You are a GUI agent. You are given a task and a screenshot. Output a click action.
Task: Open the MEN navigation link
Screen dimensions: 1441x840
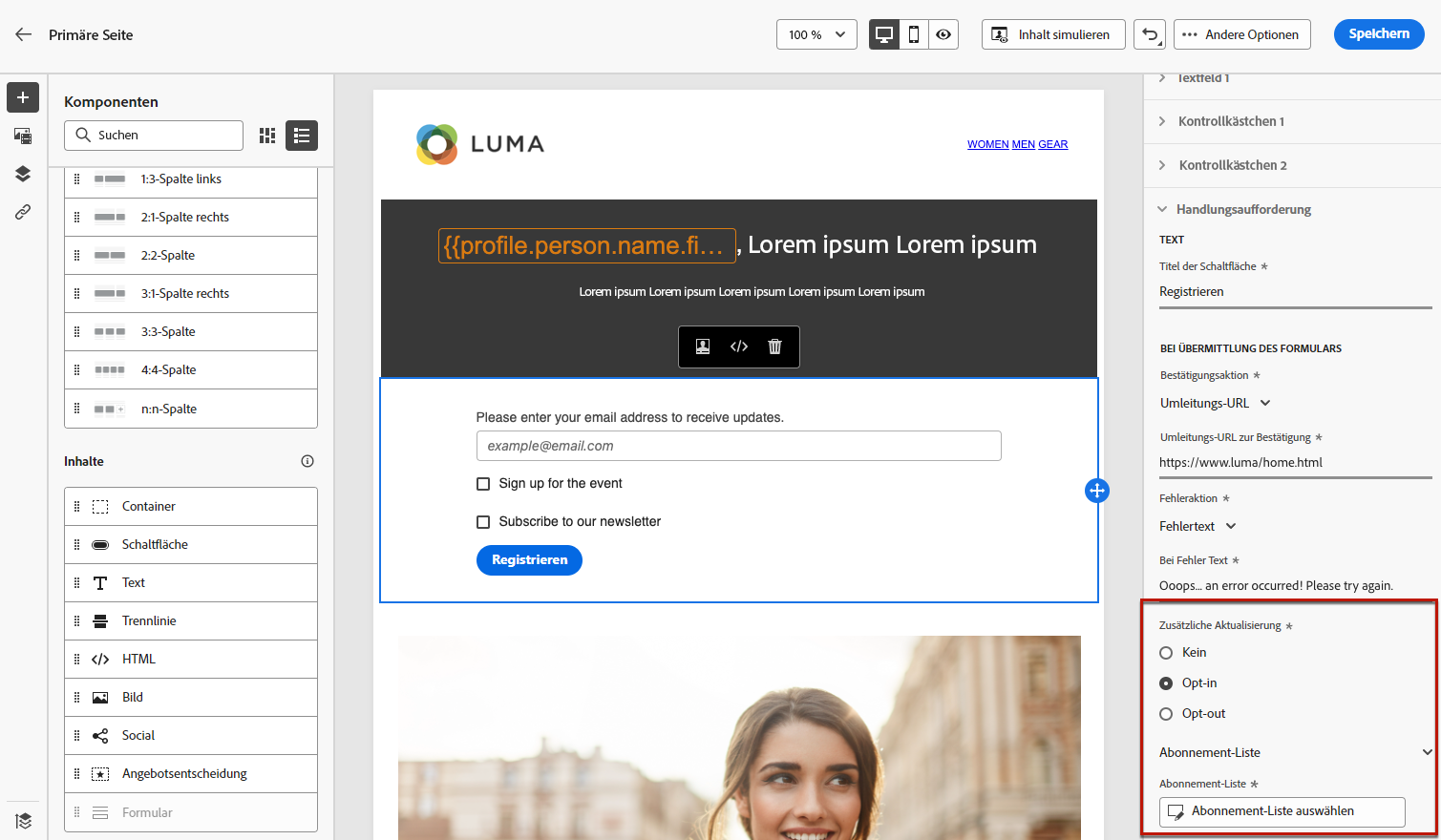1024,145
